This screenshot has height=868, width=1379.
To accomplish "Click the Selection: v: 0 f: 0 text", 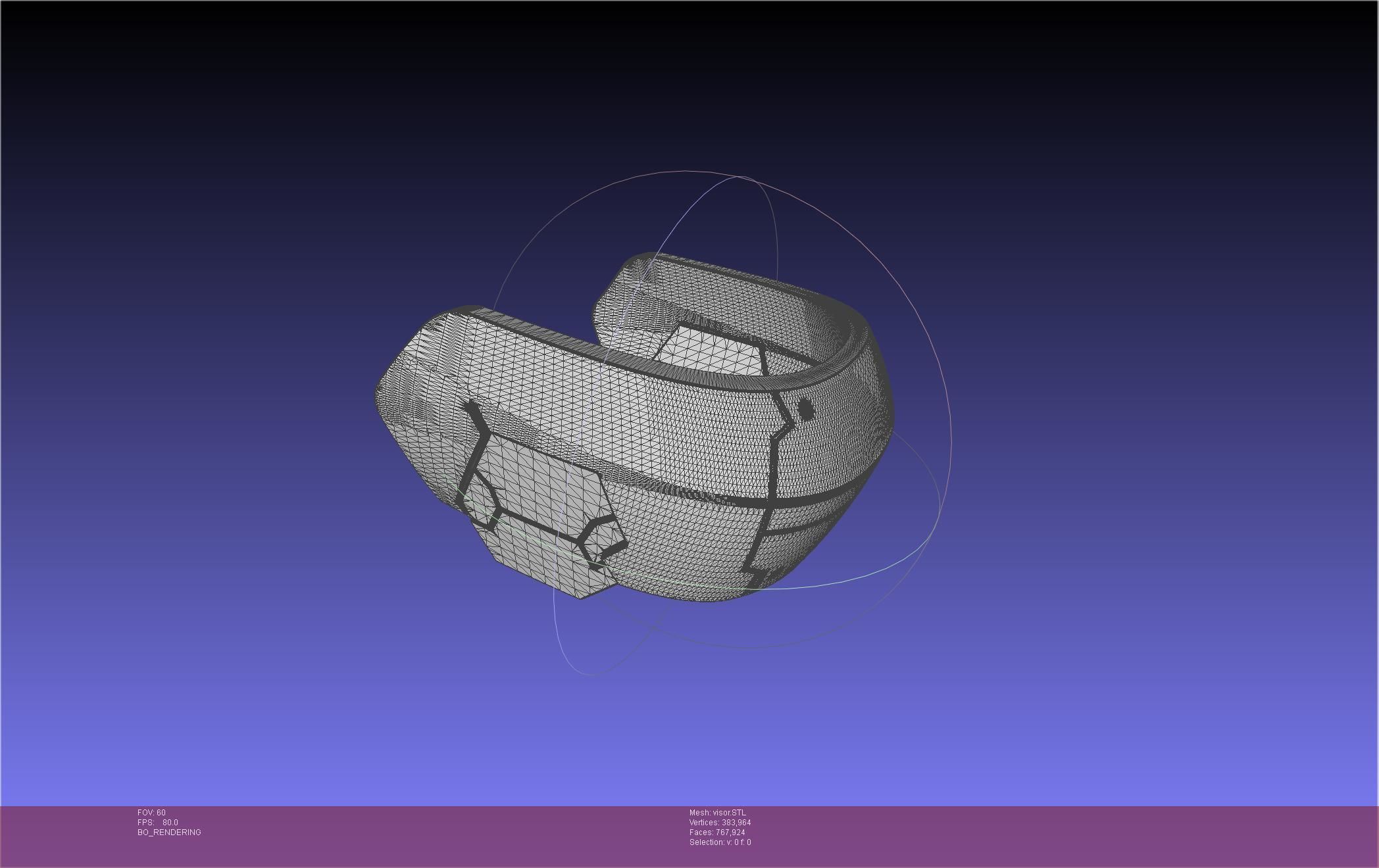I will click(x=720, y=842).
